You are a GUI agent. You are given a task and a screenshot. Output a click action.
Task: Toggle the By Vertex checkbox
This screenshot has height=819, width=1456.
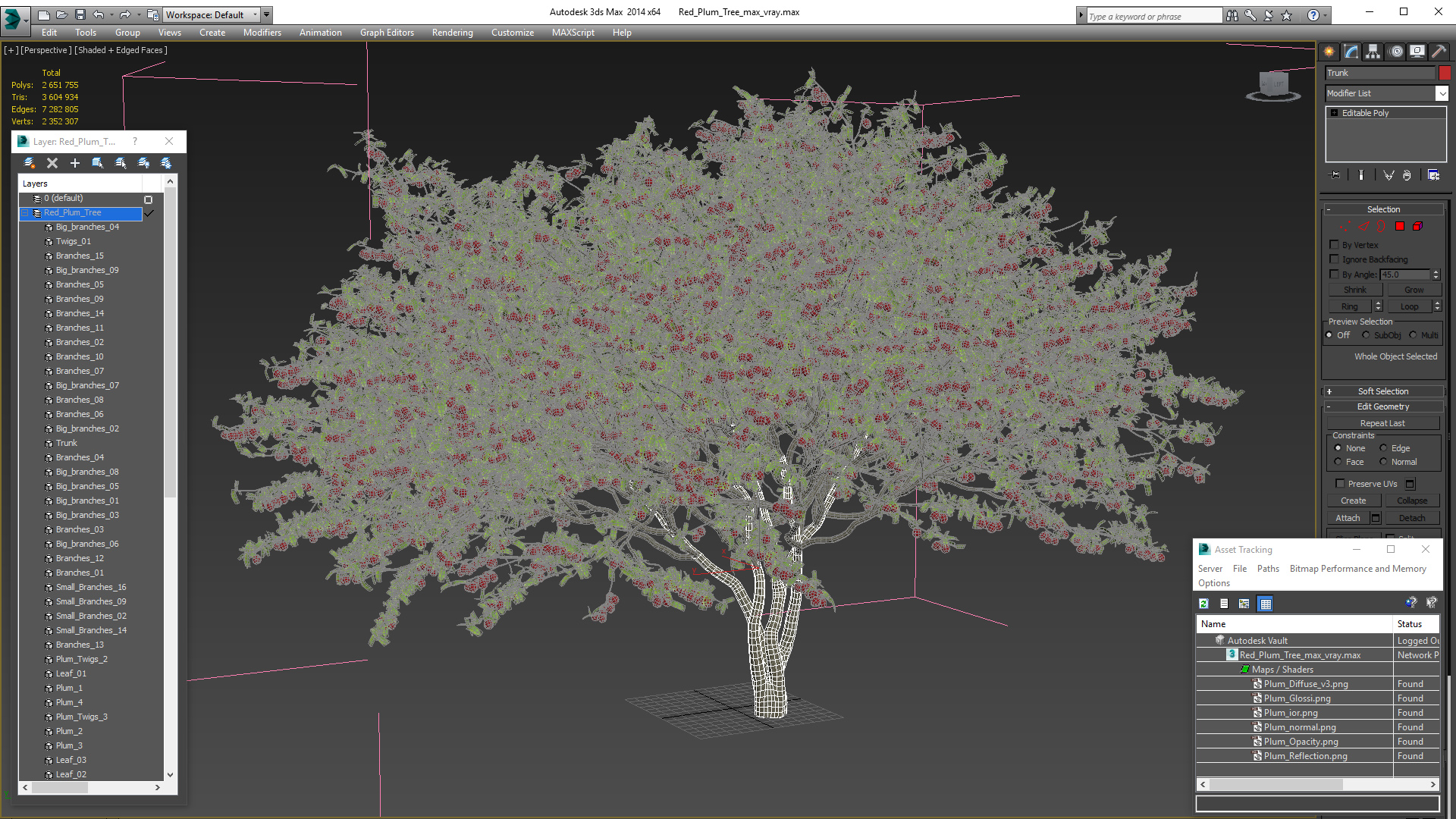(1334, 244)
